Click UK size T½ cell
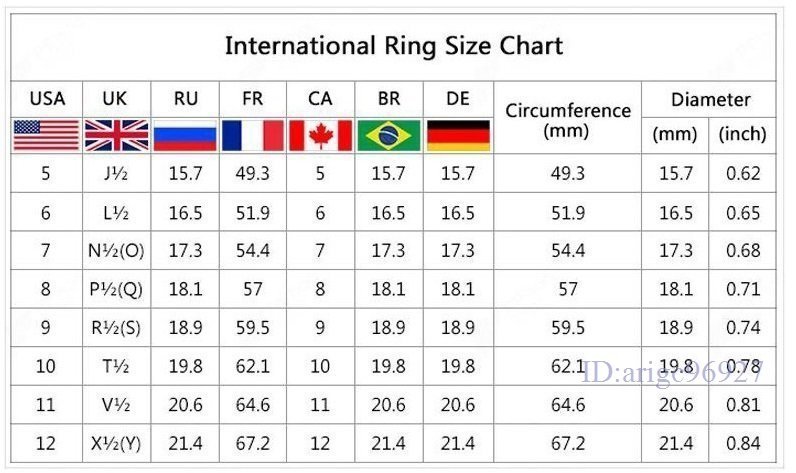The image size is (796, 473). click(115, 366)
